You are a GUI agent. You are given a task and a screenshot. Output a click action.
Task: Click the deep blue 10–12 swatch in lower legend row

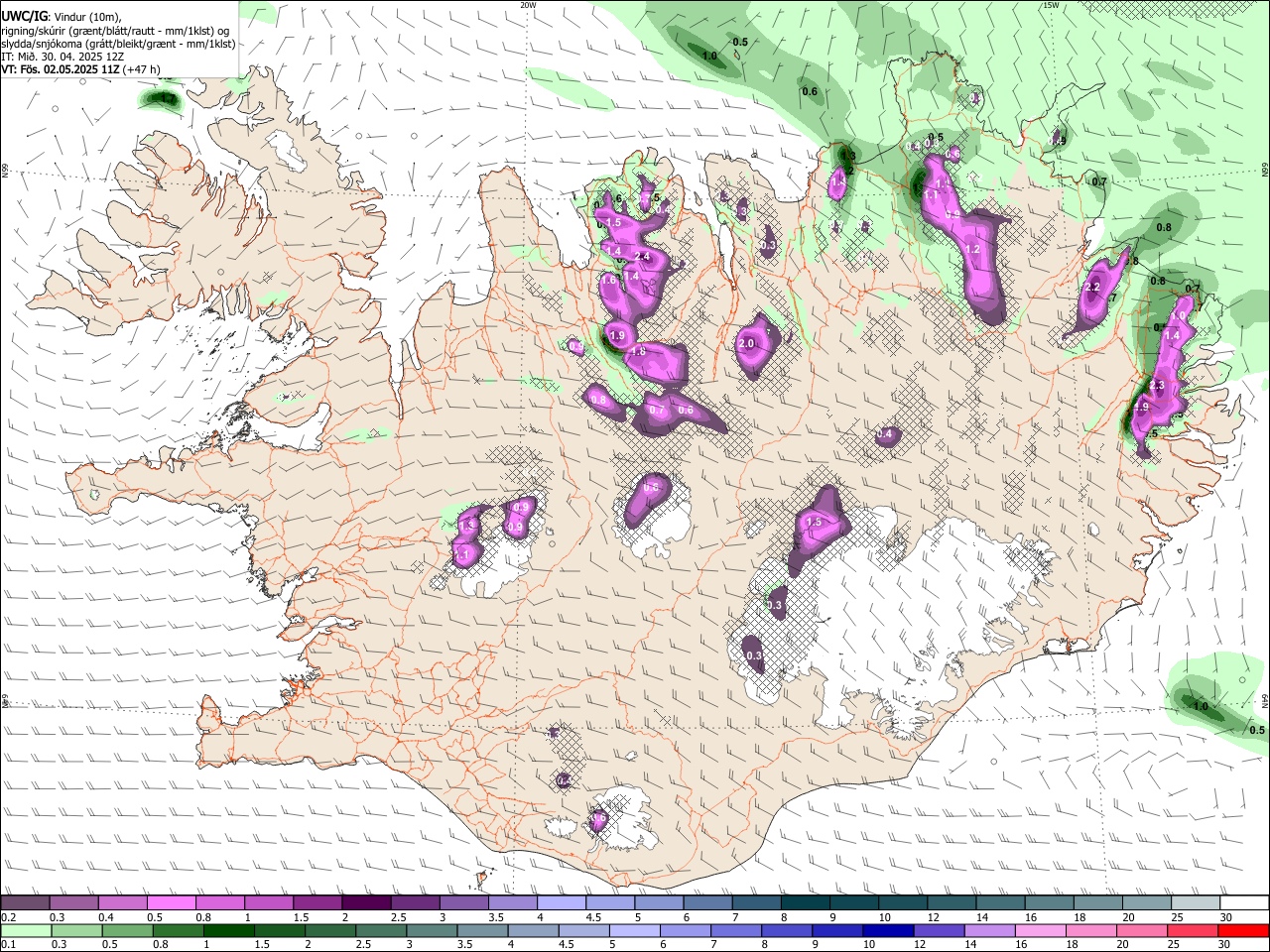(890, 931)
